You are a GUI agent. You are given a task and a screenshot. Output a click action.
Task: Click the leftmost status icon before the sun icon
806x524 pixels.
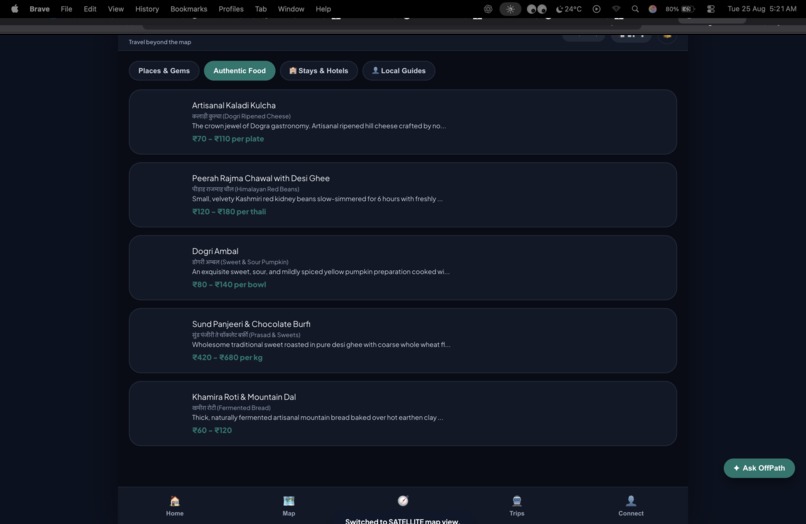click(x=488, y=9)
